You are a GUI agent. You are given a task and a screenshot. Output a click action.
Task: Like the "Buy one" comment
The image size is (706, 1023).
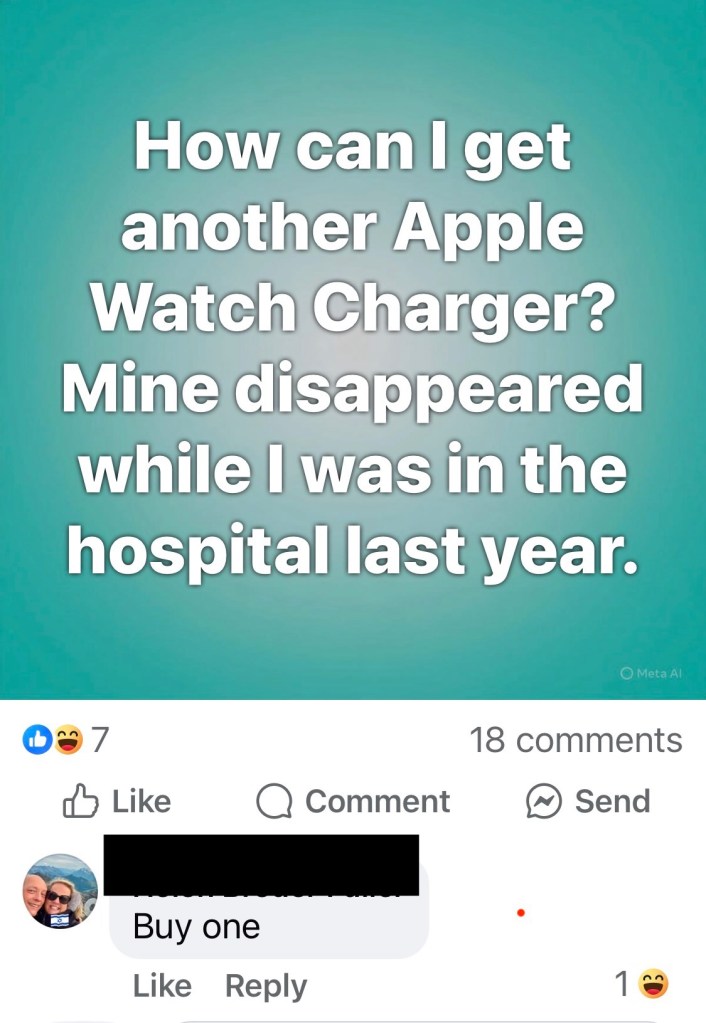162,986
